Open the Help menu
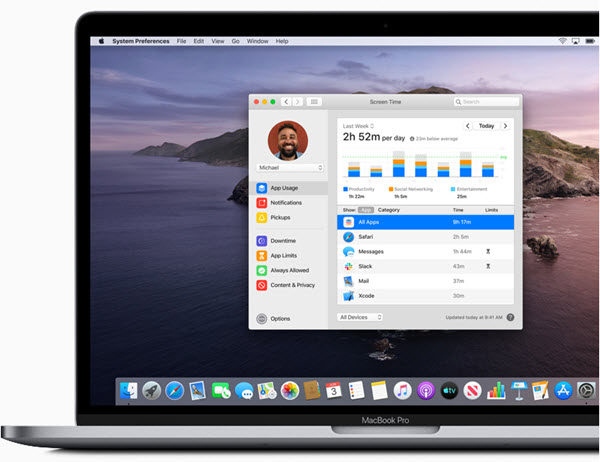 [282, 41]
